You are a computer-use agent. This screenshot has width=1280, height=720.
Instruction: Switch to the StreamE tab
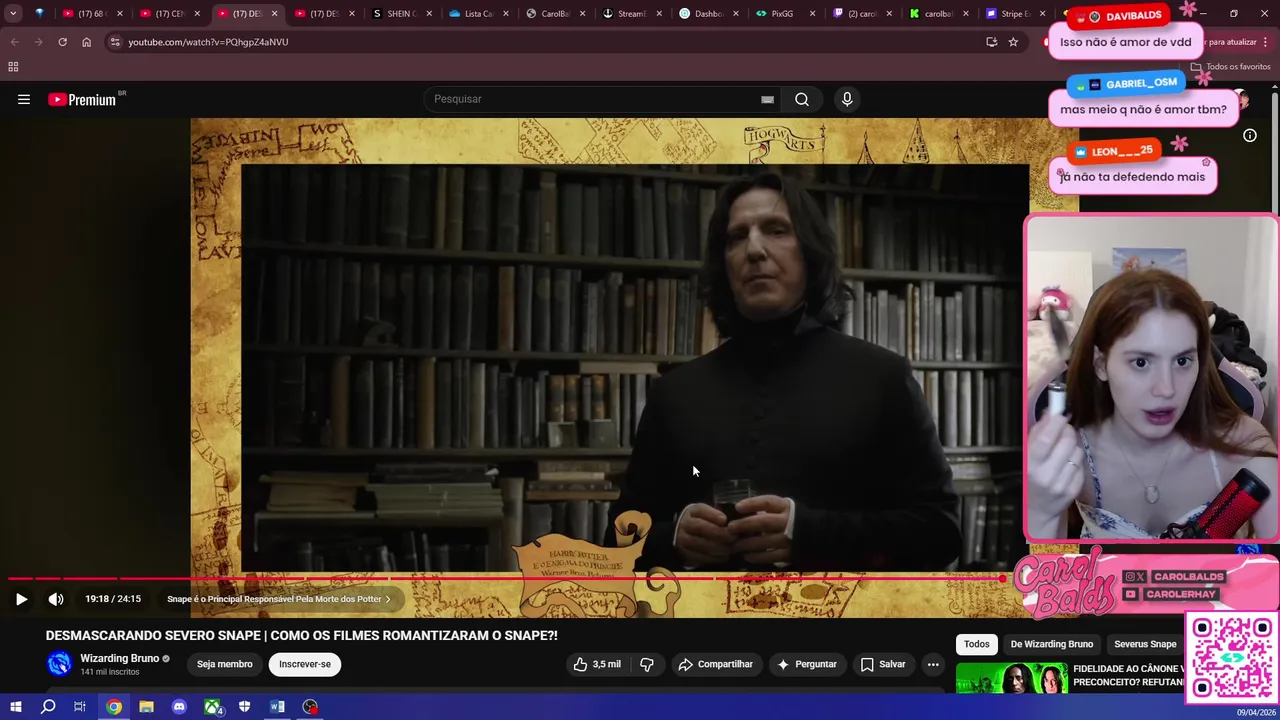632,14
